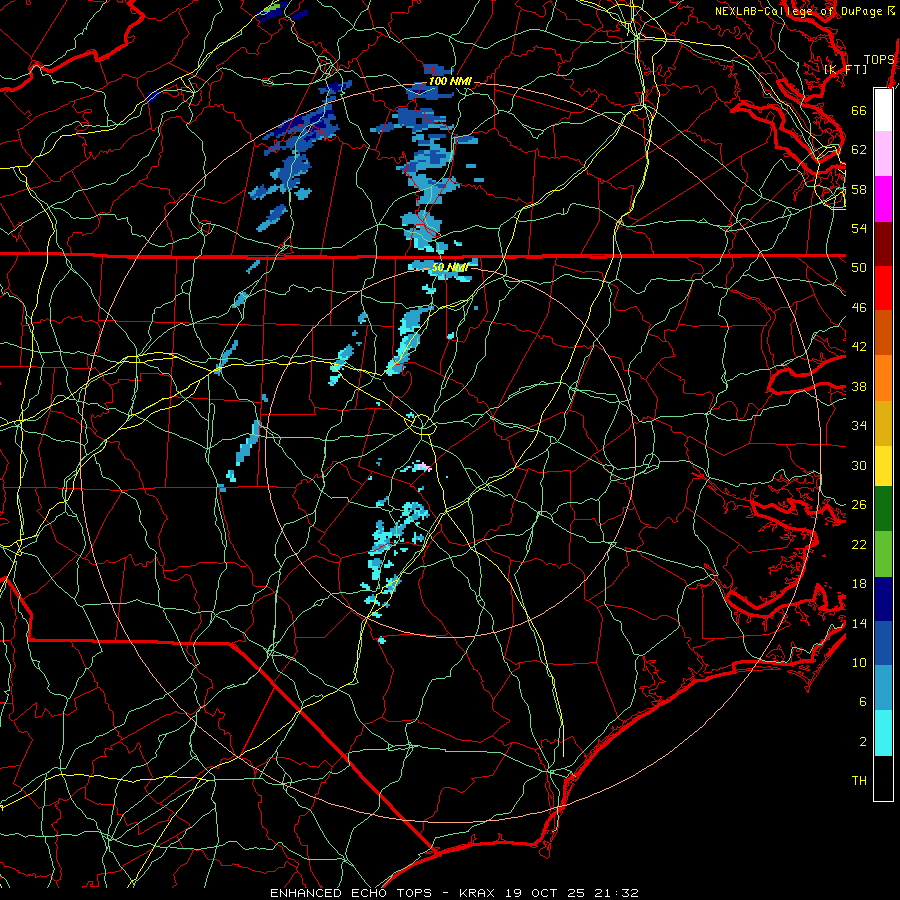Viewport: 900px width, 900px height.
Task: Click the dark red legend swatch below 54
Action: (883, 244)
